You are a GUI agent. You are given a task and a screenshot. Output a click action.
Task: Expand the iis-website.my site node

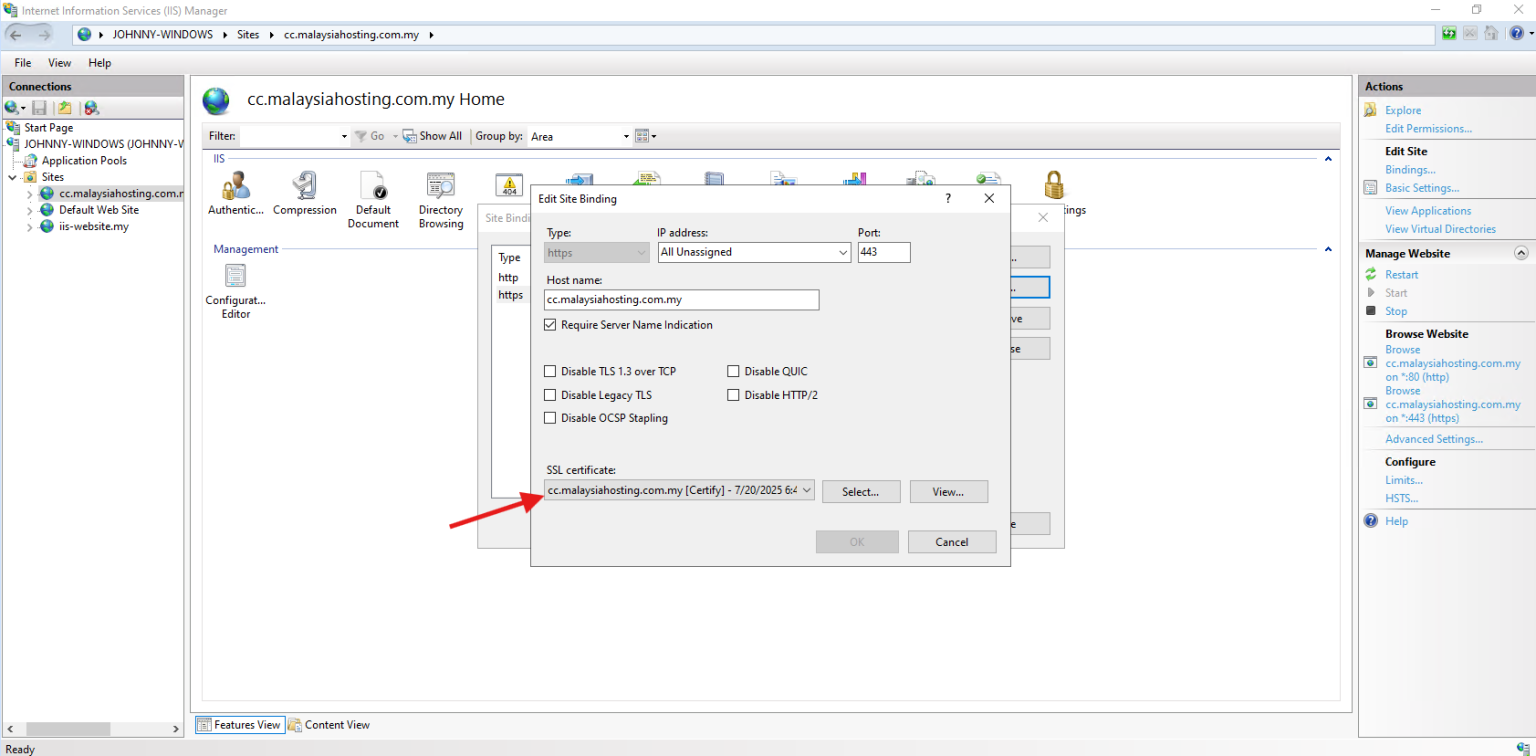click(30, 226)
